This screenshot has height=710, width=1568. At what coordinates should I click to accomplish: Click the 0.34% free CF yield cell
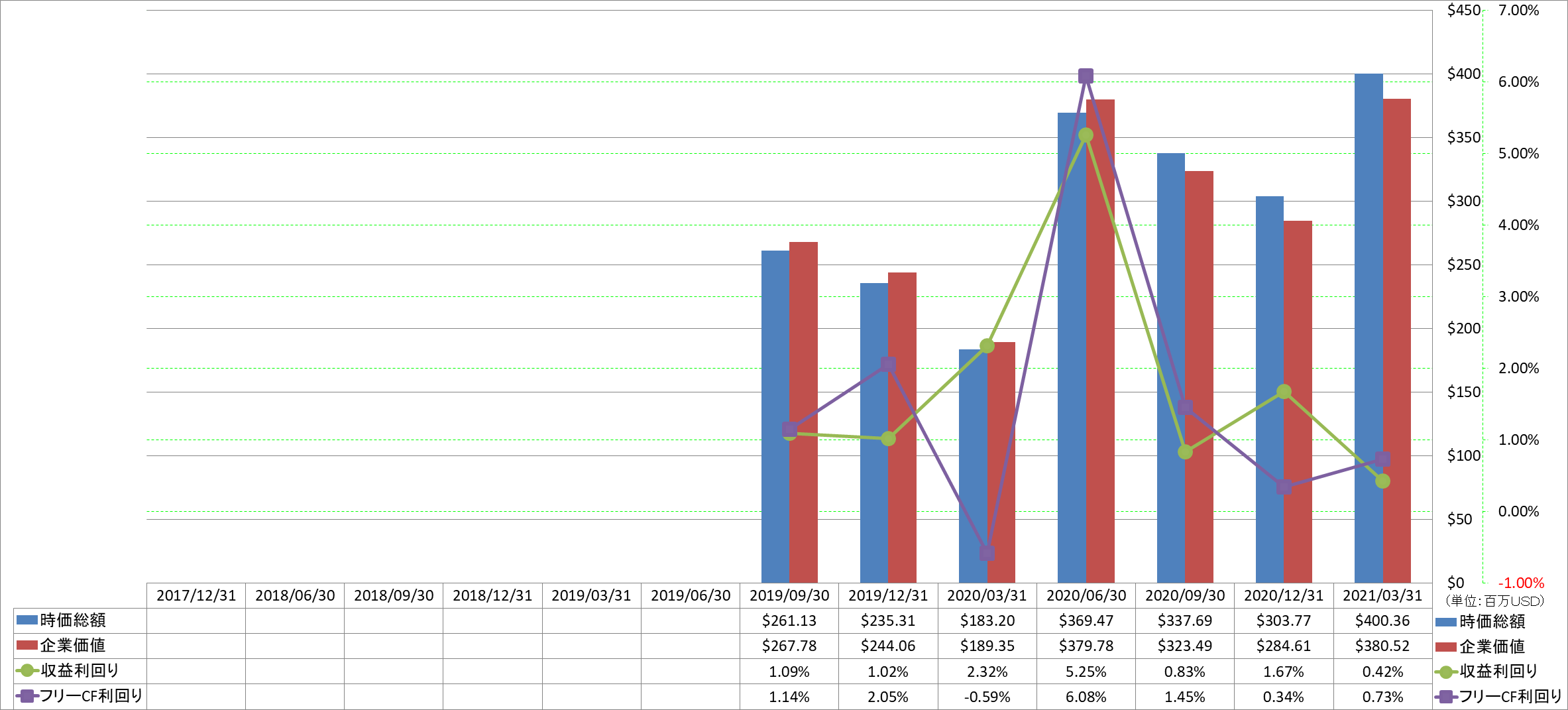(1284, 697)
